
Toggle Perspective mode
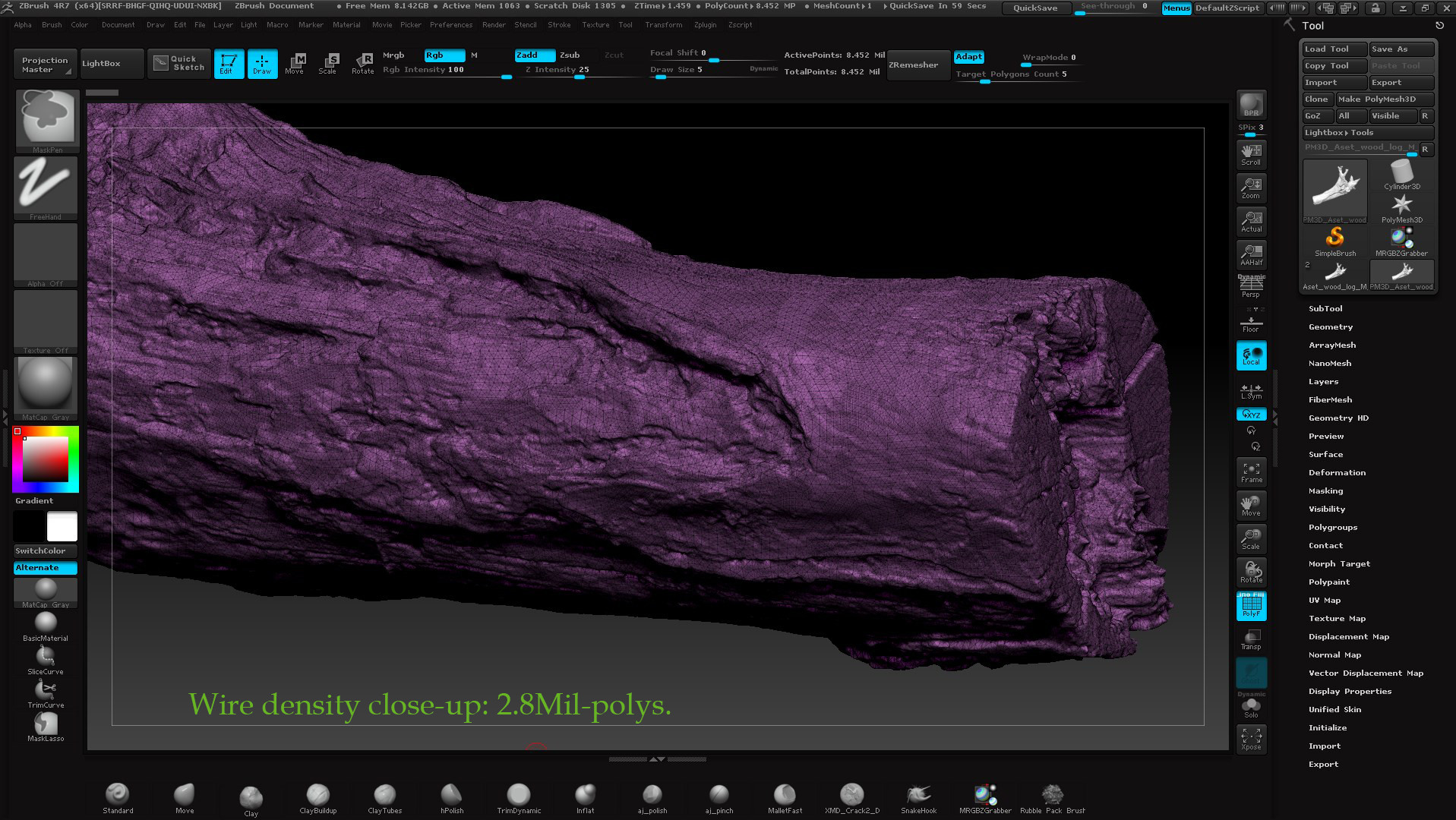(x=1251, y=287)
